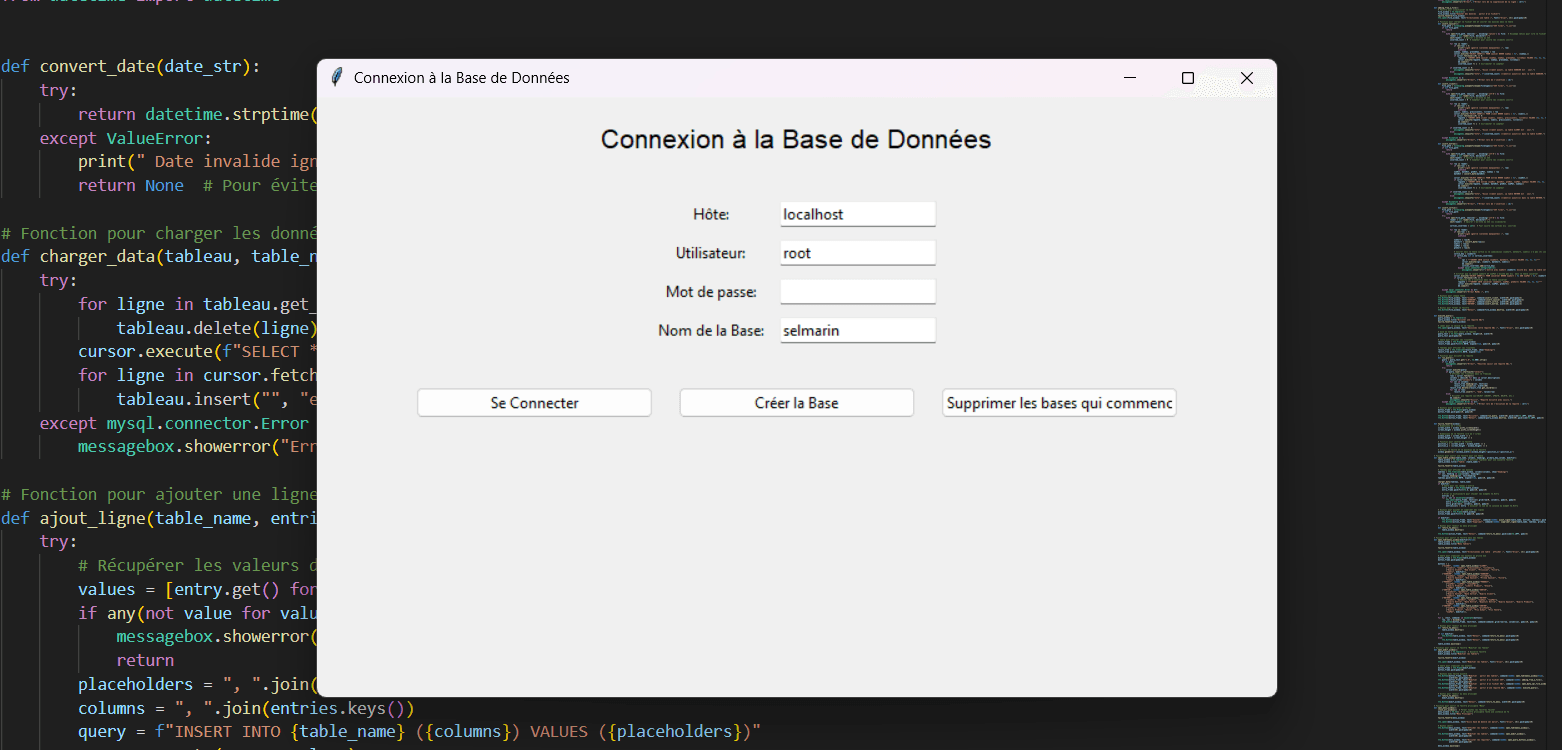This screenshot has height=750, width=1562.
Task: Click the INSERT INTO query line in editor
Action: coord(420,732)
